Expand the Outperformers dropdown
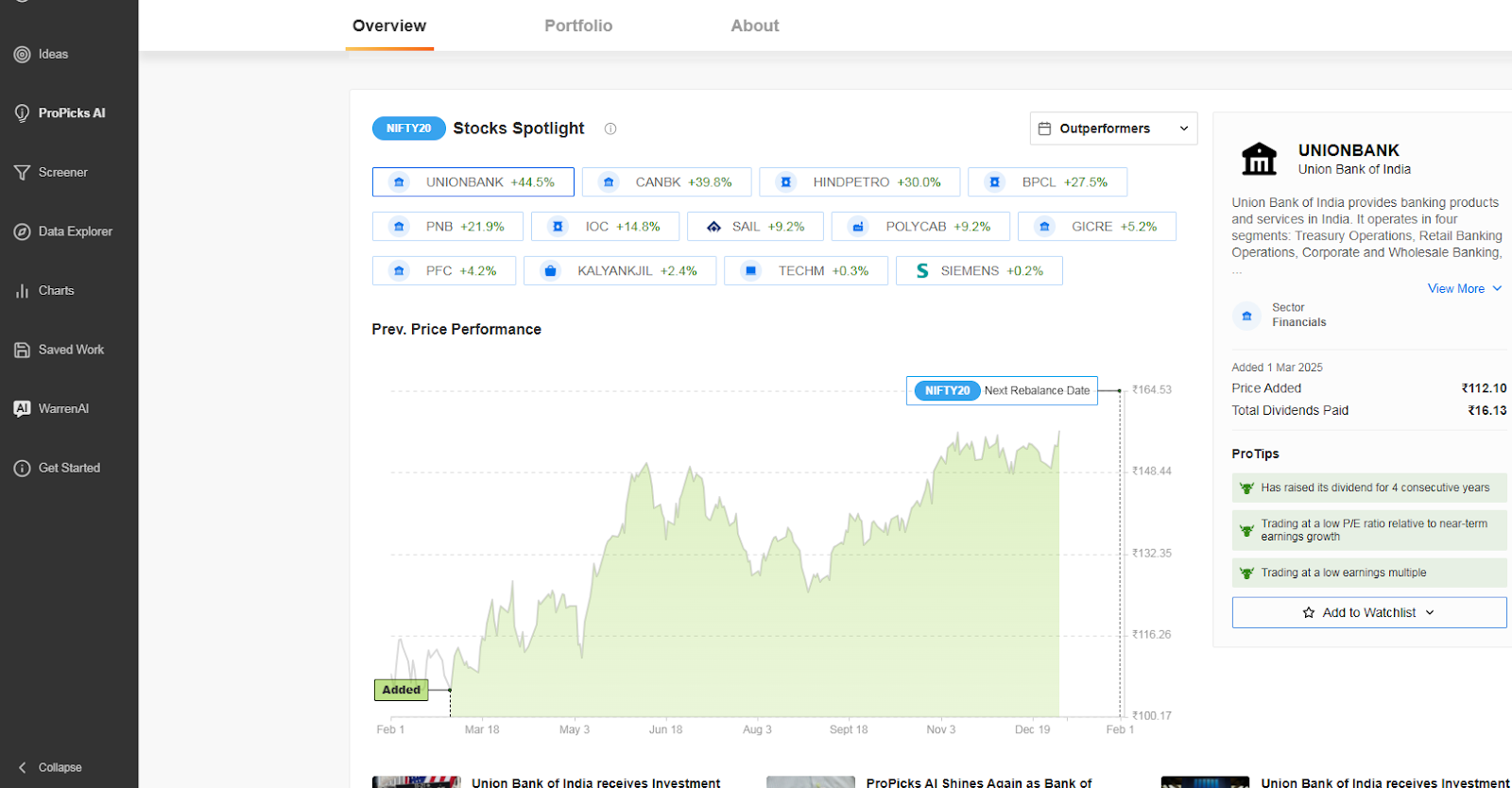The width and height of the screenshot is (1512, 788). 1113,129
